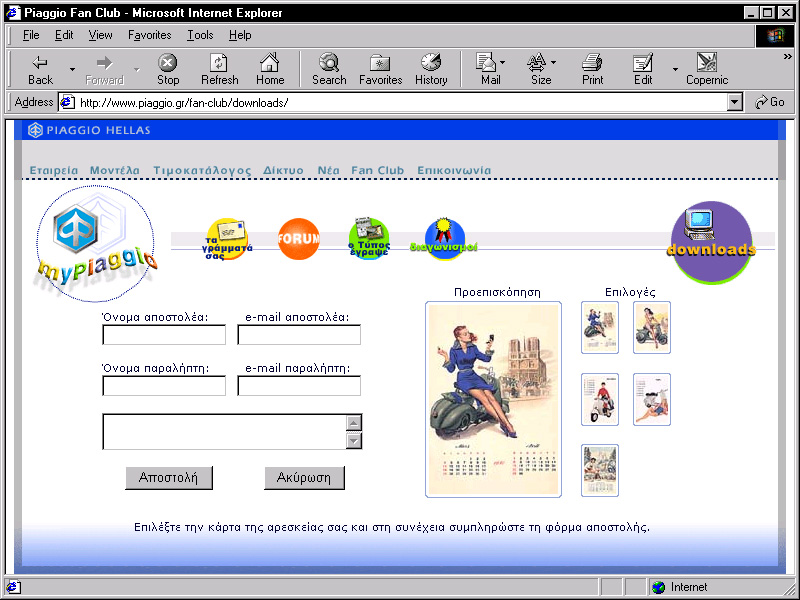Open the Edit menu in the menu bar
Viewport: 800px width, 600px height.
coord(64,35)
